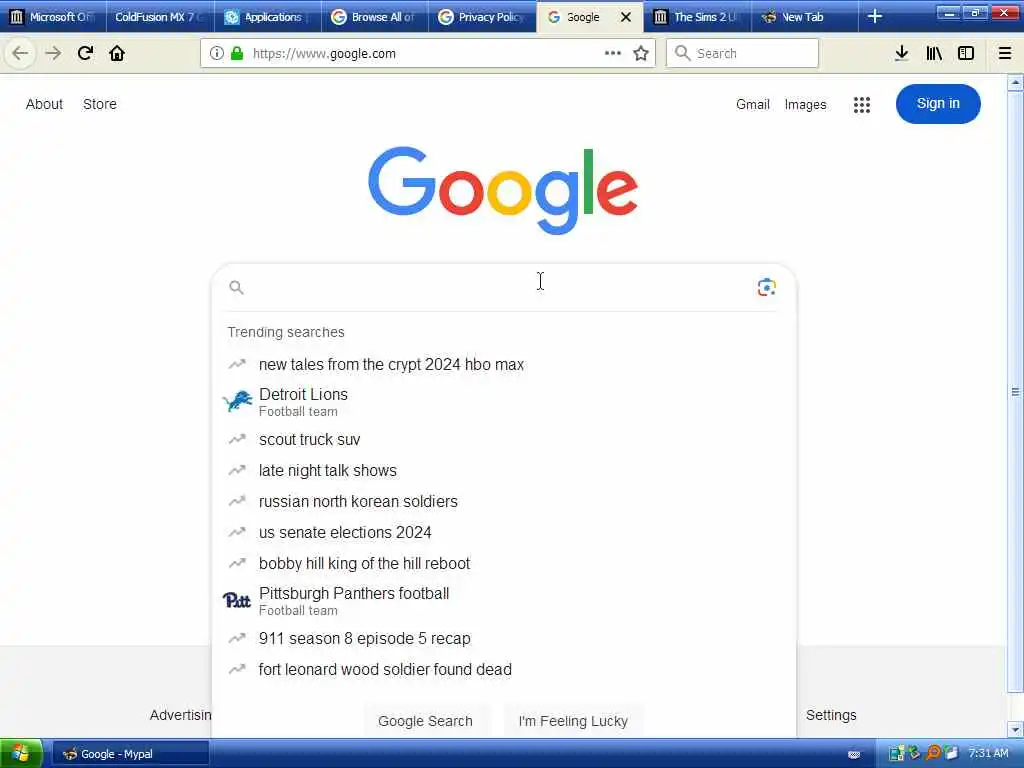Open the Advertising footer link
The width and height of the screenshot is (1024, 768).
[x=180, y=715]
